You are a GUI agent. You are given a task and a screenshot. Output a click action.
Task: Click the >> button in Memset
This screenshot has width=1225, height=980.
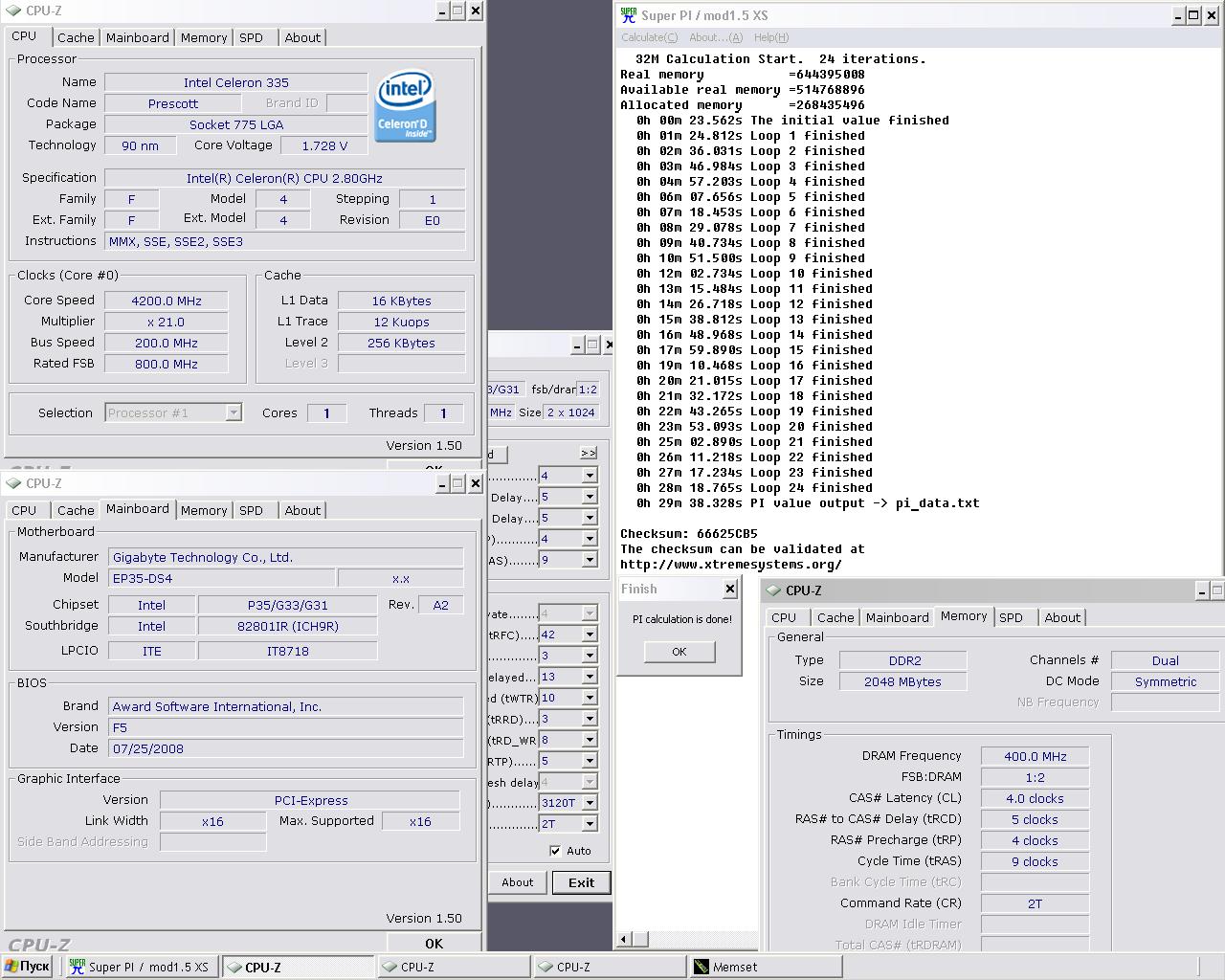(589, 453)
